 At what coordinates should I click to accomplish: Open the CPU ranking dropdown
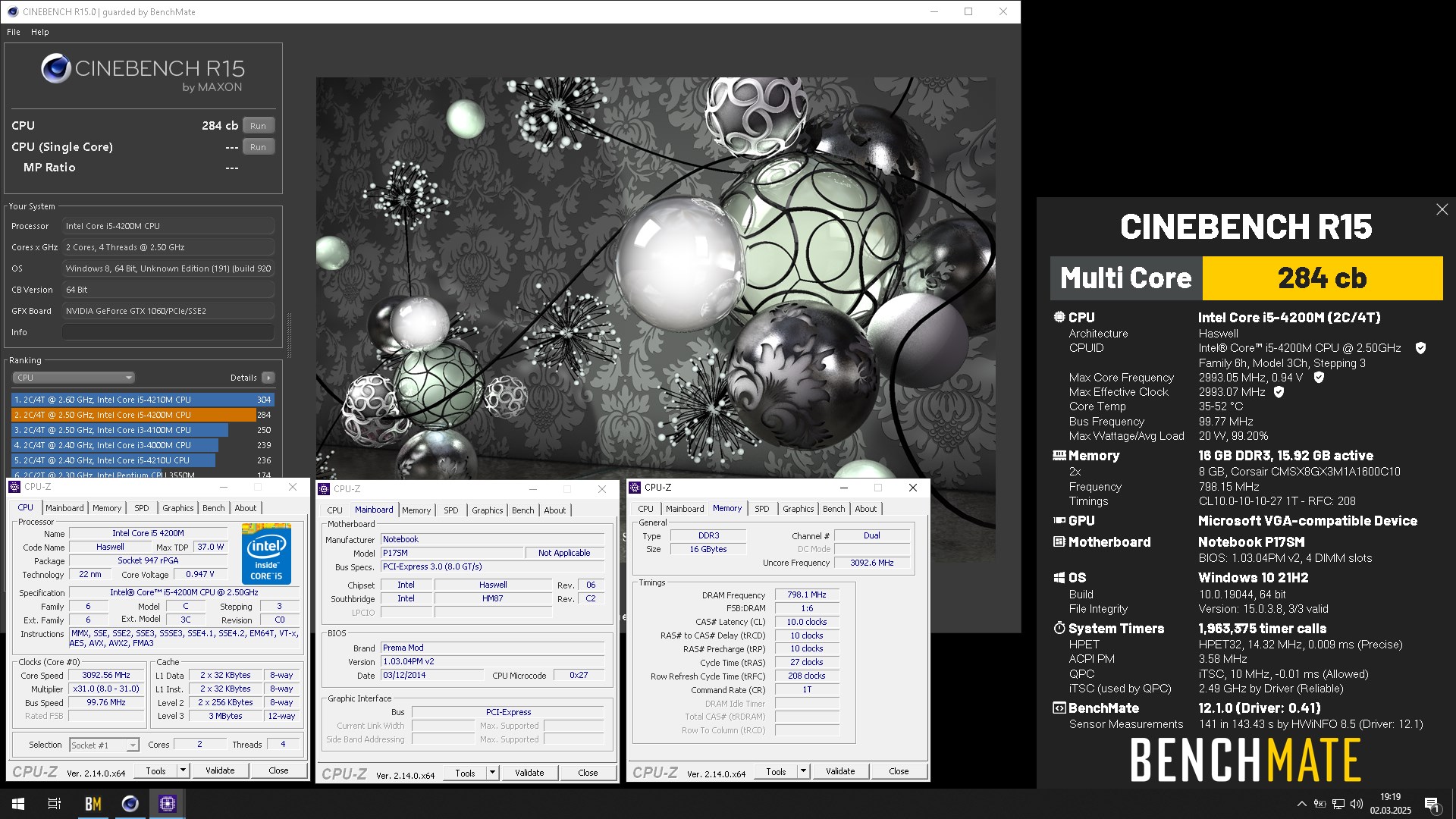pyautogui.click(x=74, y=378)
